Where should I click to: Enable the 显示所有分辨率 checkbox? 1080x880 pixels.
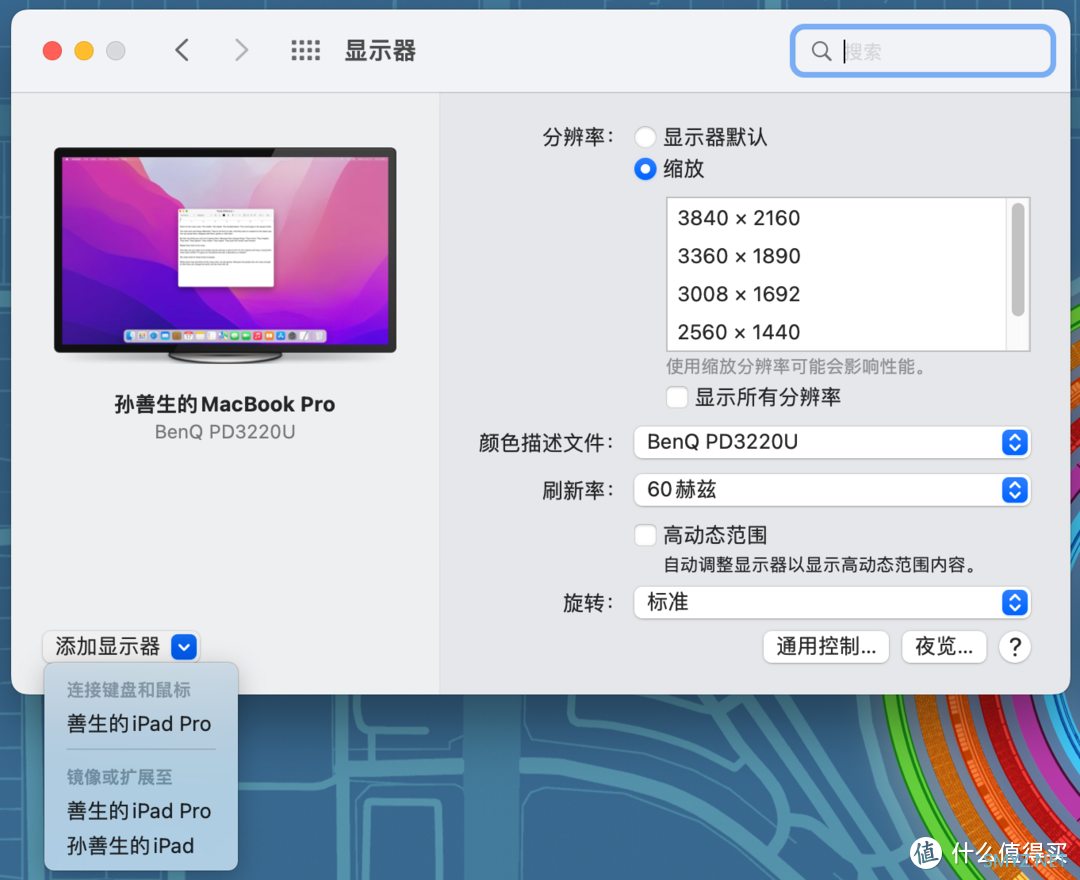(677, 397)
